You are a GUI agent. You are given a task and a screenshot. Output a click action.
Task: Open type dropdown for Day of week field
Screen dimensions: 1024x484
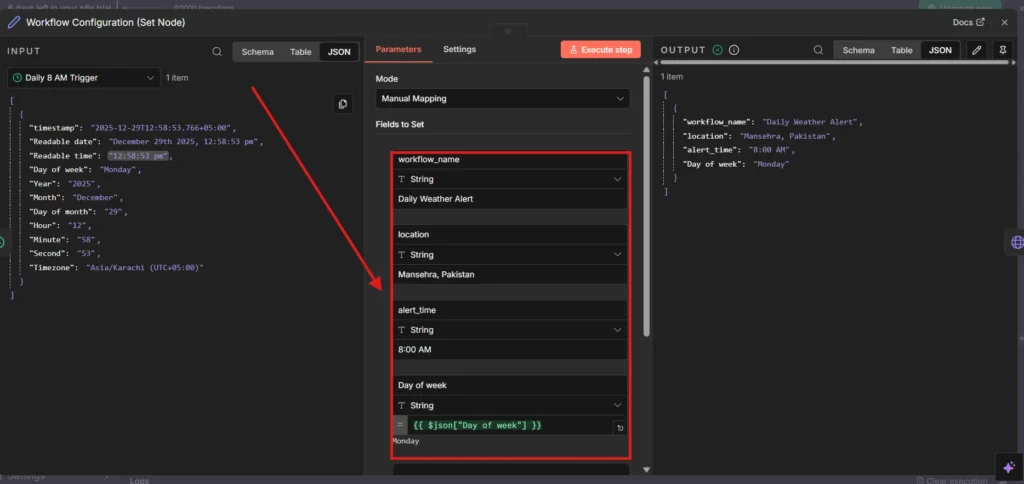pyautogui.click(x=510, y=406)
